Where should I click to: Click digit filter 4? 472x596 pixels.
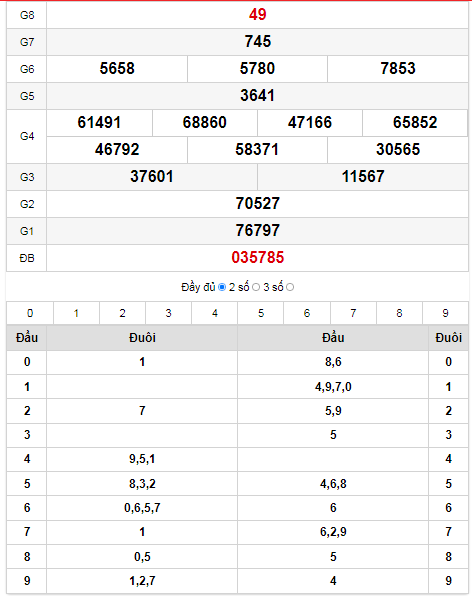215,313
